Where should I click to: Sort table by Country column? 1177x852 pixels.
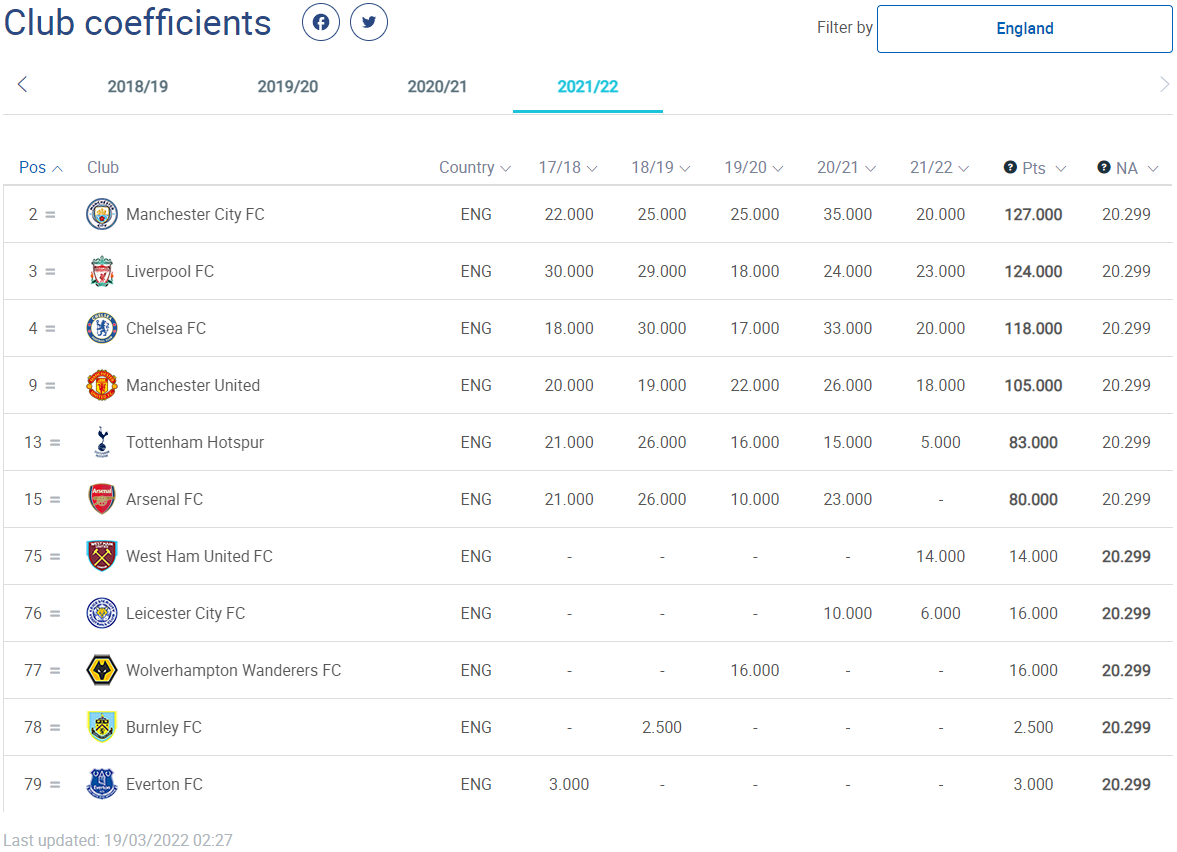pos(475,167)
